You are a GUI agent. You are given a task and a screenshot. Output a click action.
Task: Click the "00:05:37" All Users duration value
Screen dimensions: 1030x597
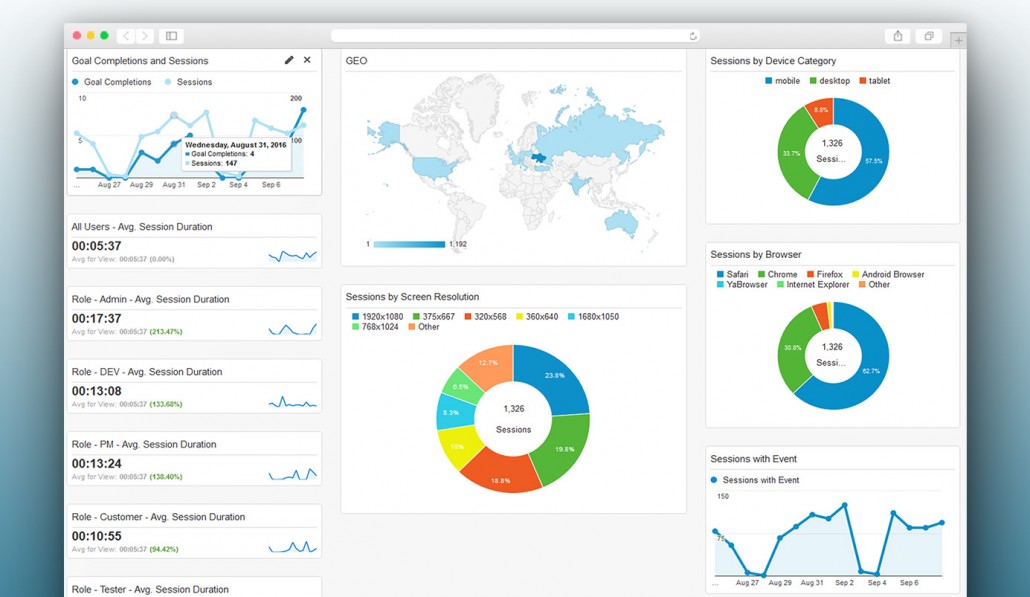[97, 246]
